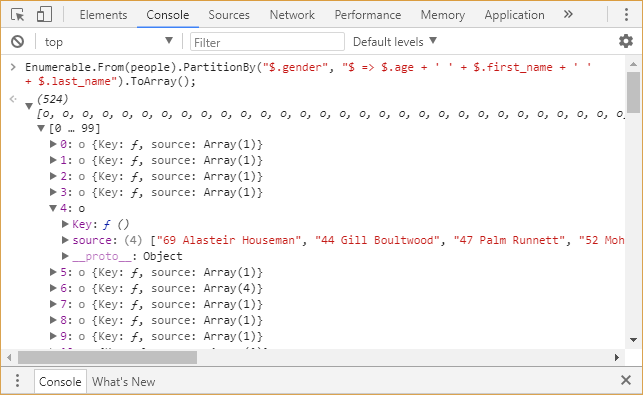Click the vertical scrollbar up arrow
Viewport: 643px width, 395px height.
[633, 64]
